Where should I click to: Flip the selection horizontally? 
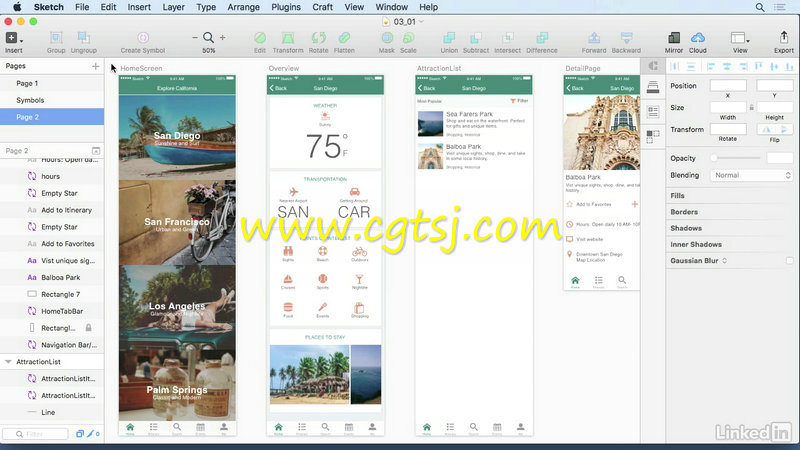[766, 130]
